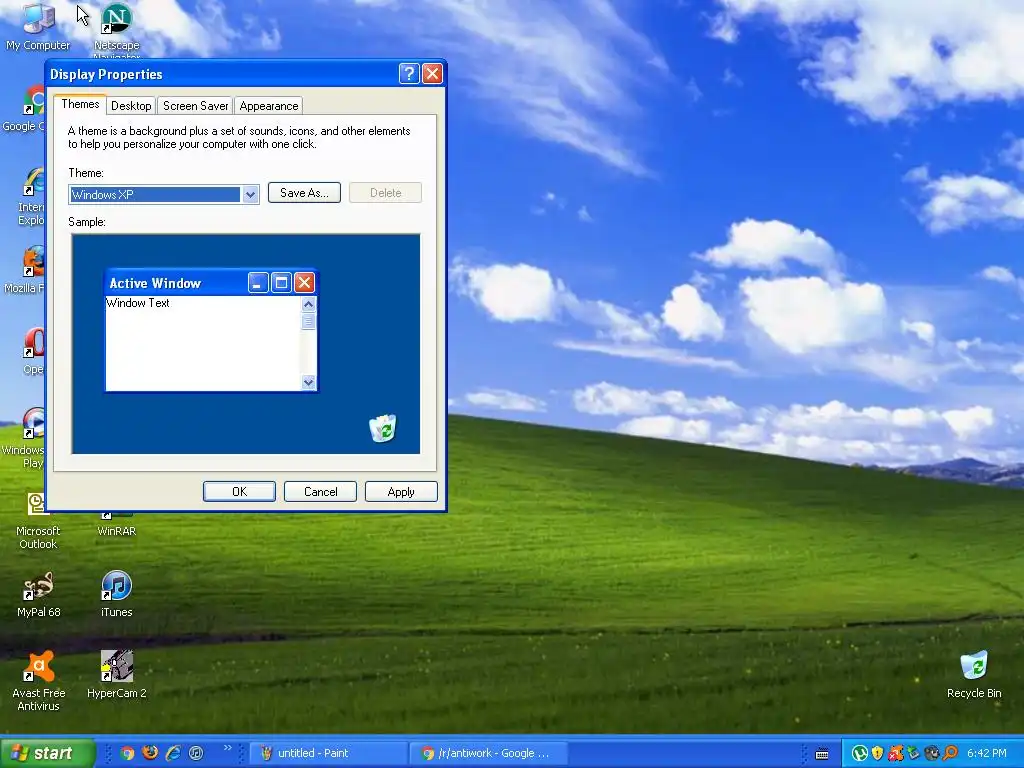The image size is (1024, 768).
Task: Expand the Quick Launch overflow chevron
Action: (227, 748)
